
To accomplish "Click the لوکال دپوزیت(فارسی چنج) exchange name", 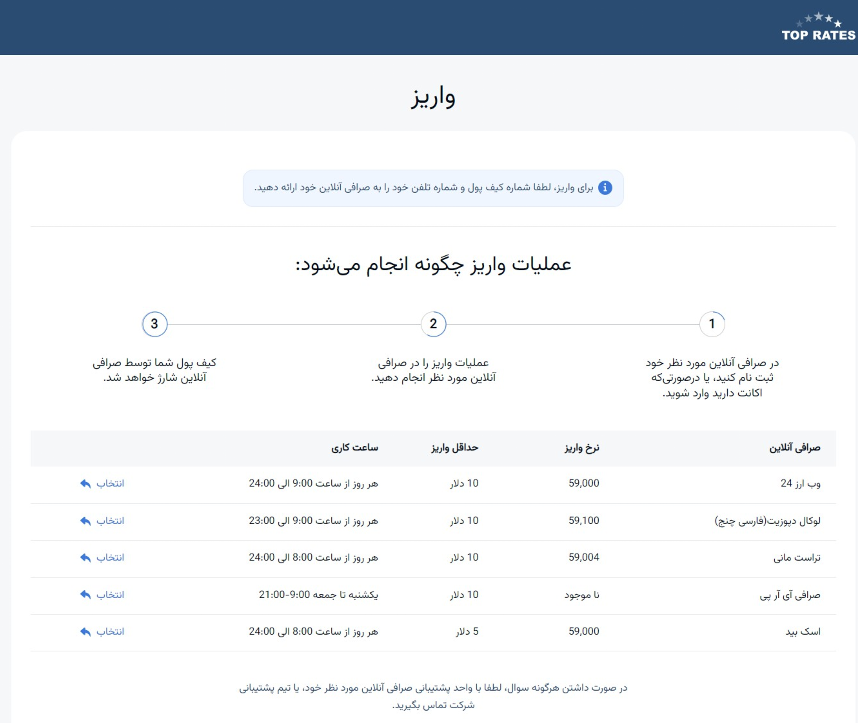I will (768, 520).
